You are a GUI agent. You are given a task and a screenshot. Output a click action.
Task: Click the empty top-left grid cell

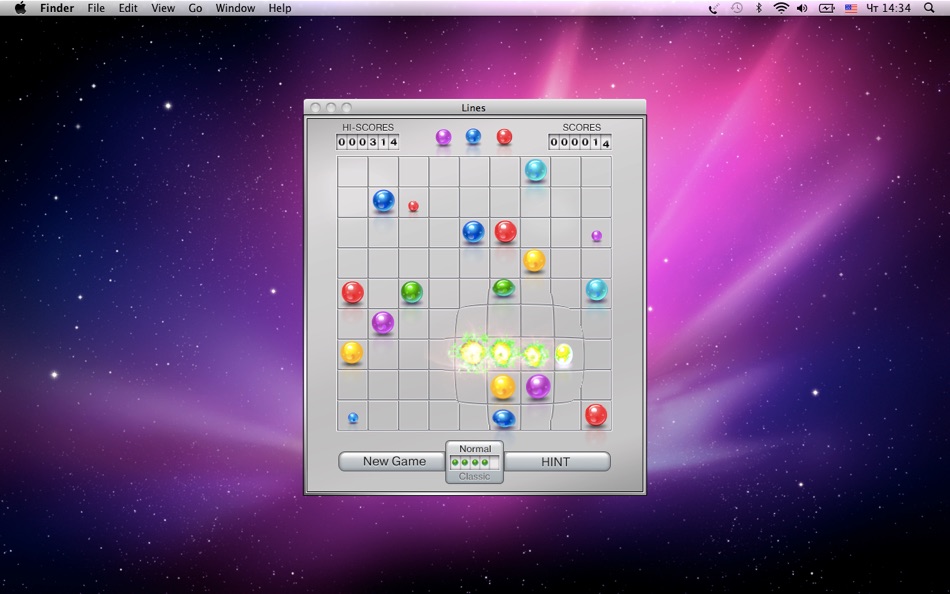(353, 172)
